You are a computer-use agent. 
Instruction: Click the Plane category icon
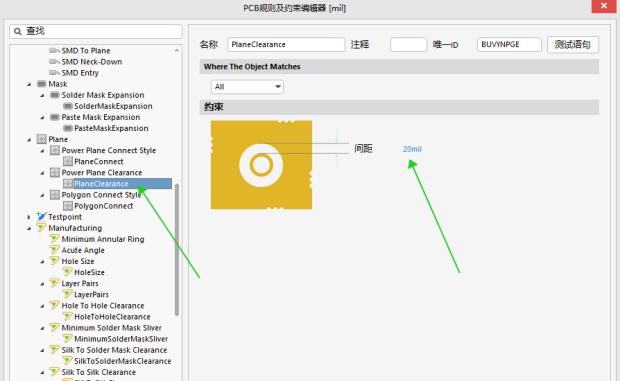[x=42, y=139]
